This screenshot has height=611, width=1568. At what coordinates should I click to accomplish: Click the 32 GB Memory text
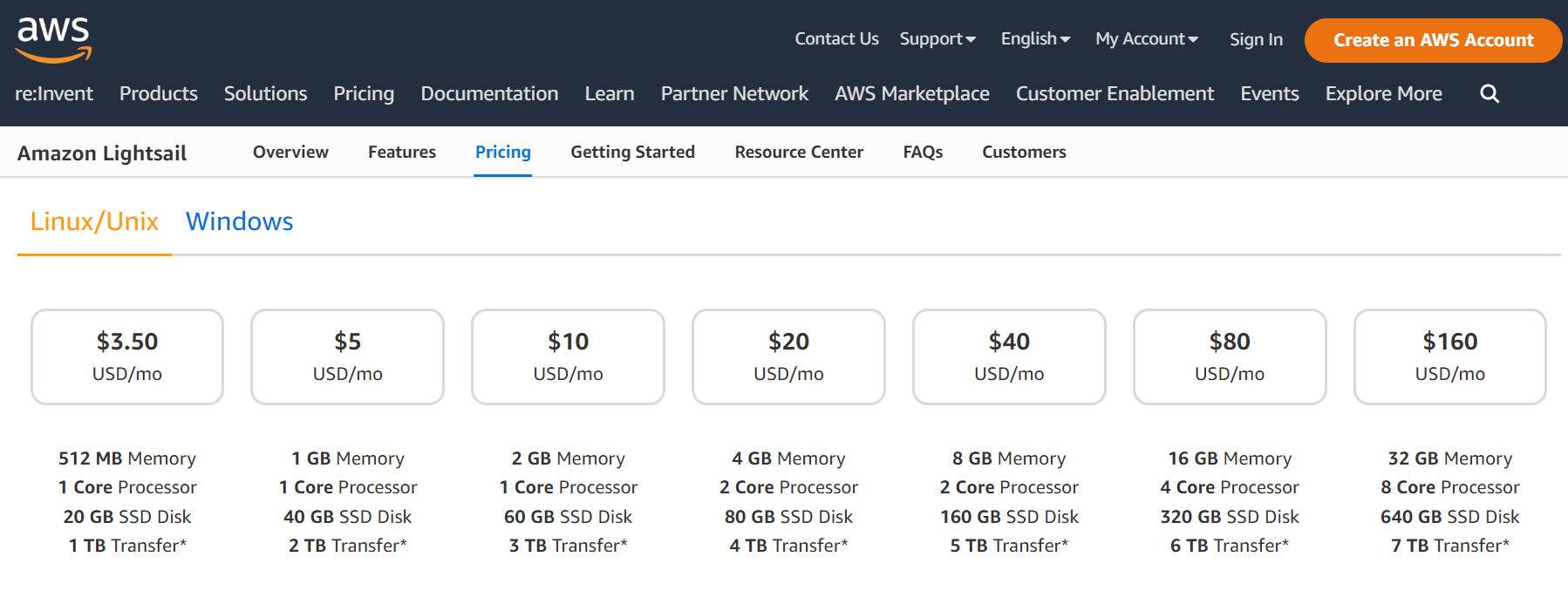[1450, 458]
